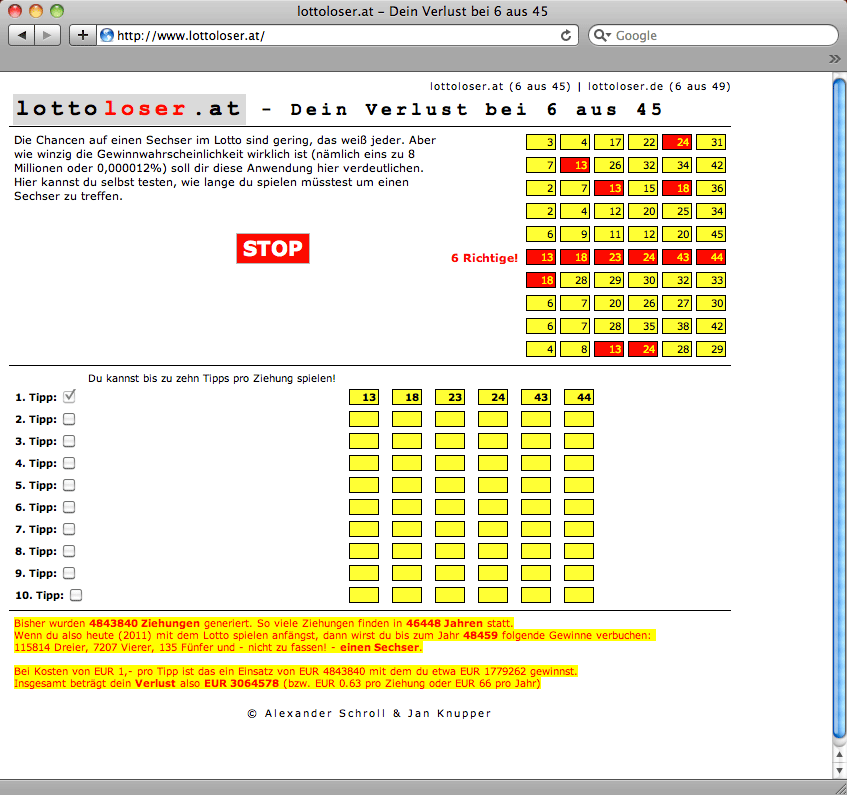Click the '4843840 Ziehungen' statistic text

click(x=144, y=623)
